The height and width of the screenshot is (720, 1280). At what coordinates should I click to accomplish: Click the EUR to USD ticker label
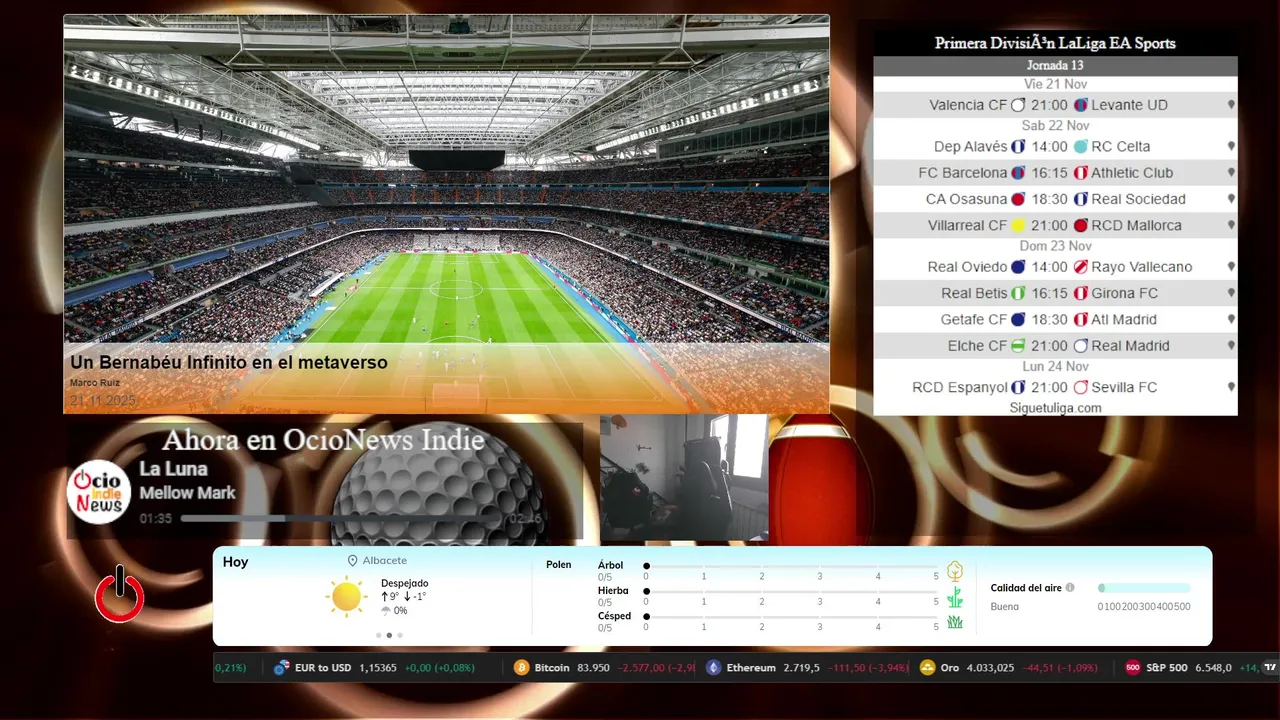point(323,667)
